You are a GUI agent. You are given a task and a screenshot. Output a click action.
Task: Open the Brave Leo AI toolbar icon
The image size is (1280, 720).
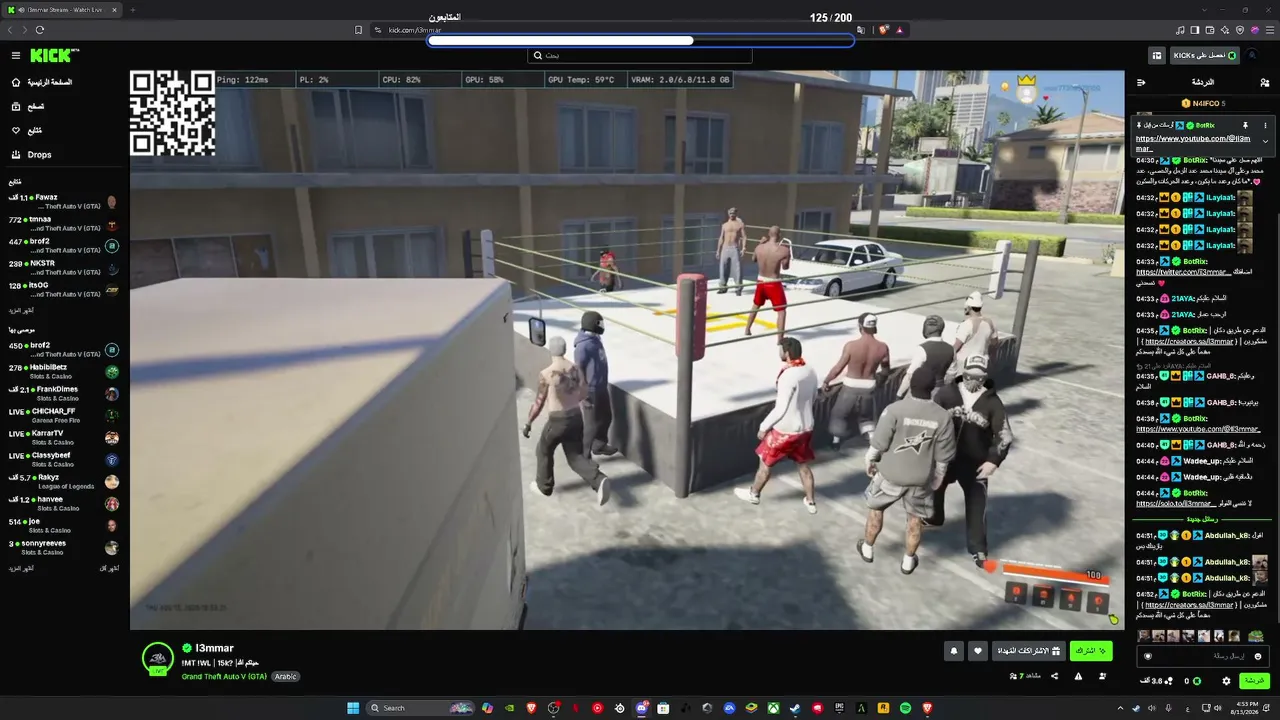click(1226, 30)
